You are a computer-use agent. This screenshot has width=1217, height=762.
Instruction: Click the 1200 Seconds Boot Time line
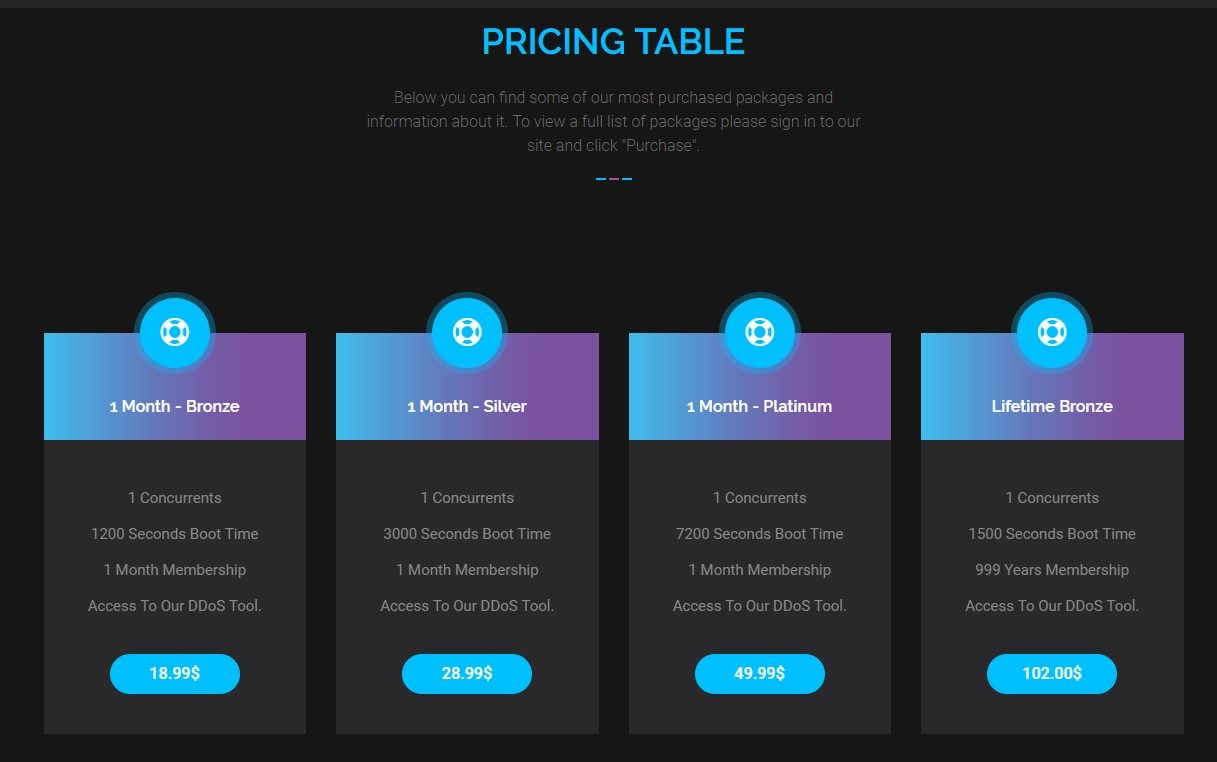tap(175, 534)
